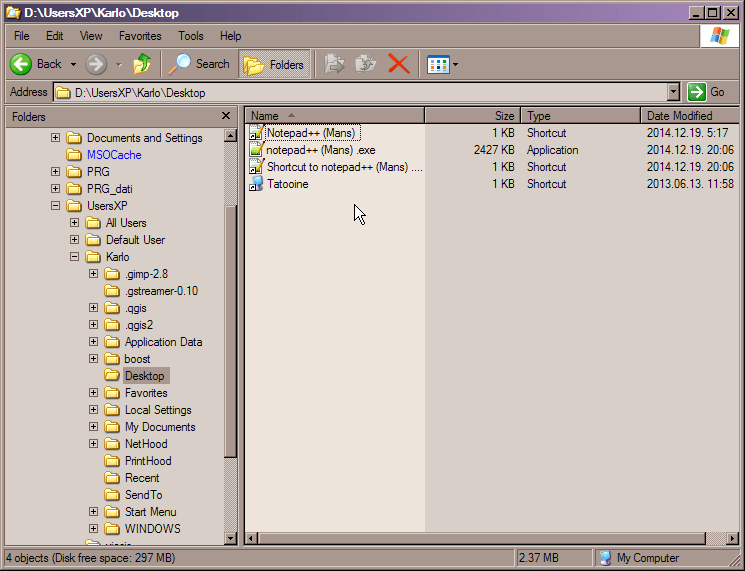
Task: Open Search with the magnifier icon
Action: coord(180,64)
